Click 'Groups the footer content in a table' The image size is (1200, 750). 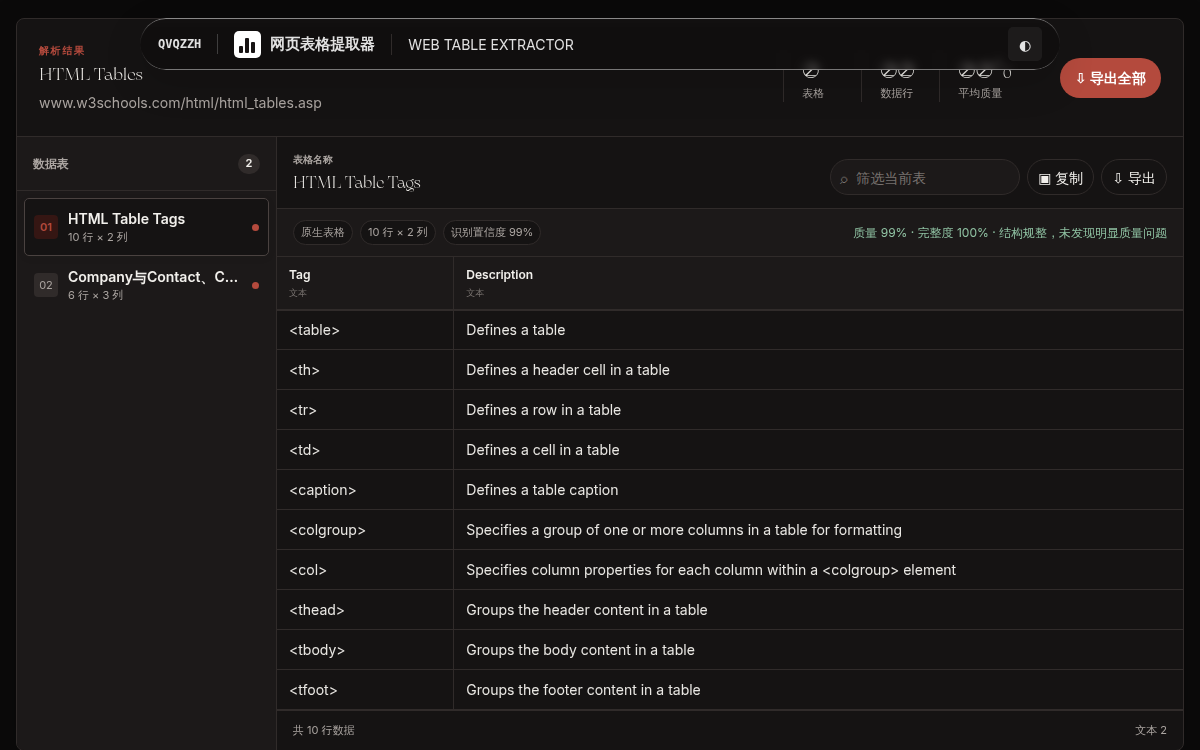click(x=818, y=690)
